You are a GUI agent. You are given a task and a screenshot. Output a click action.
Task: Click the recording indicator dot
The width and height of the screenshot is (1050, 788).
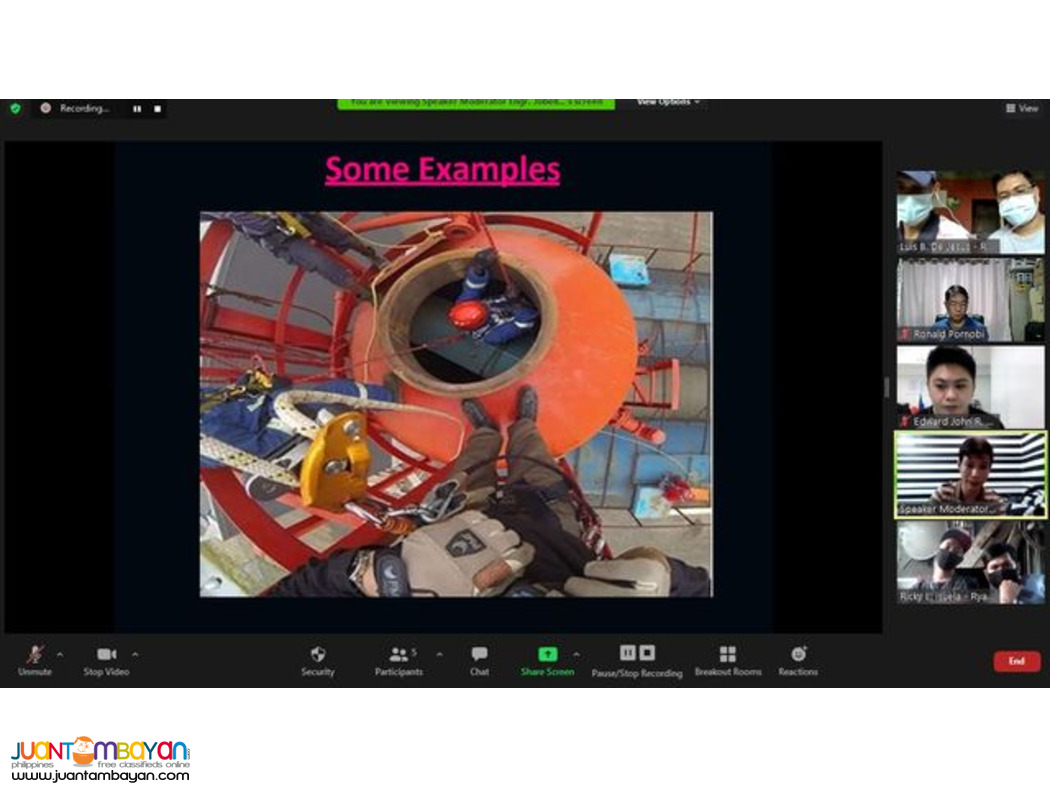click(46, 109)
